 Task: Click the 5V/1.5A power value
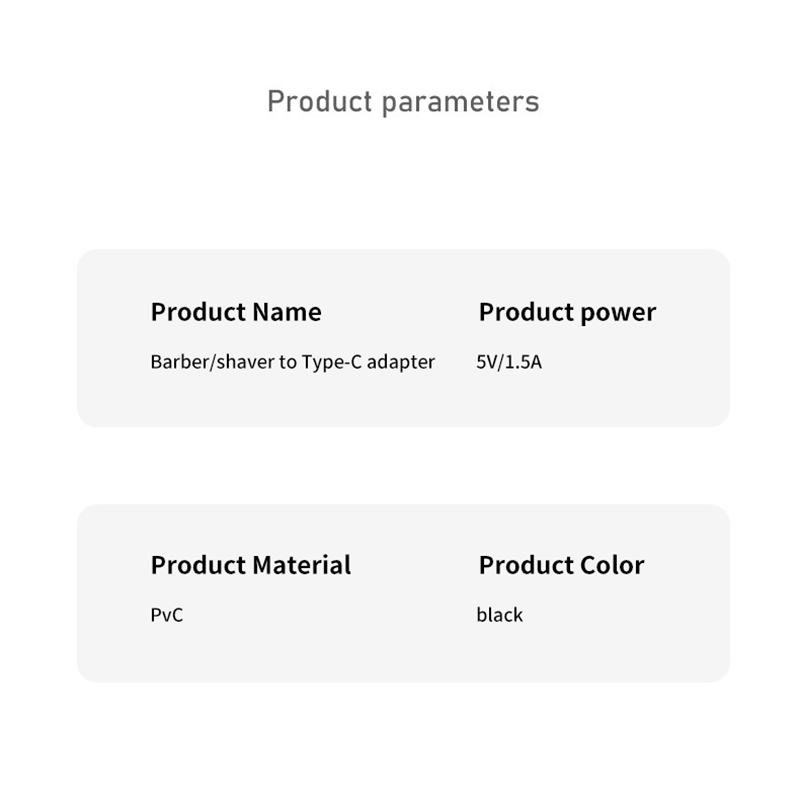tap(509, 362)
